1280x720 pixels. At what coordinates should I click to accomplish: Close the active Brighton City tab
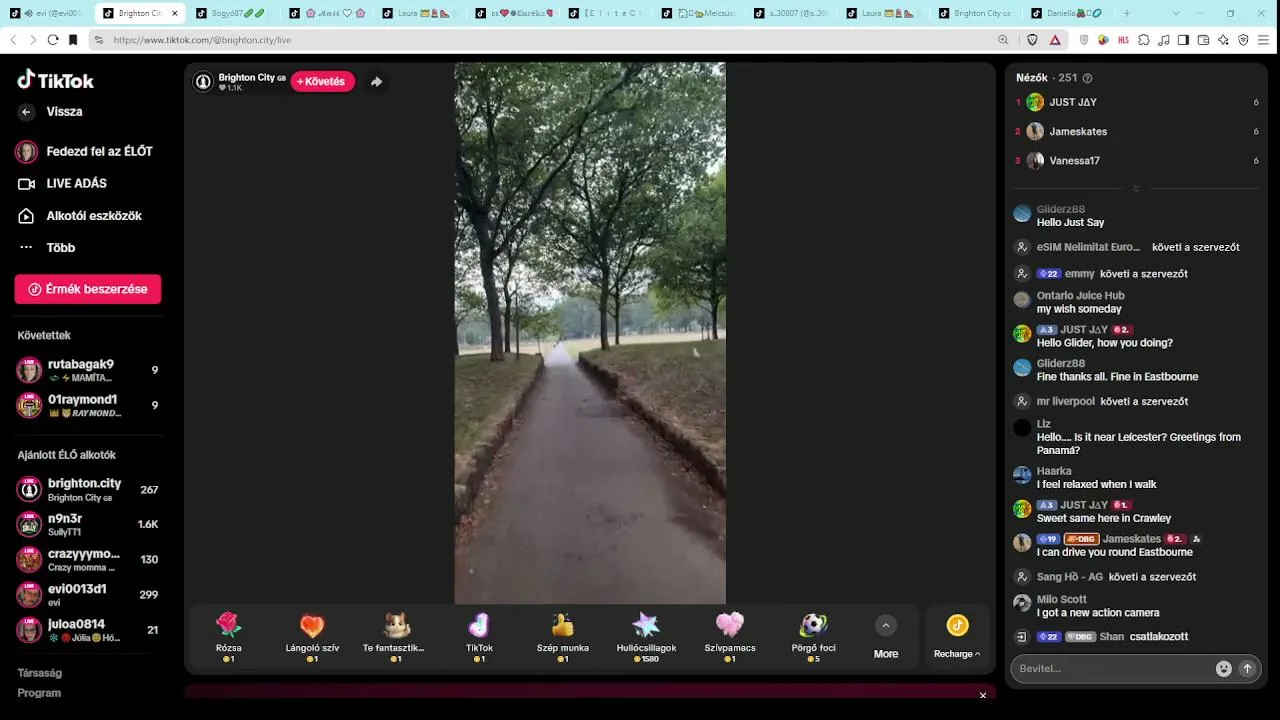coord(175,13)
